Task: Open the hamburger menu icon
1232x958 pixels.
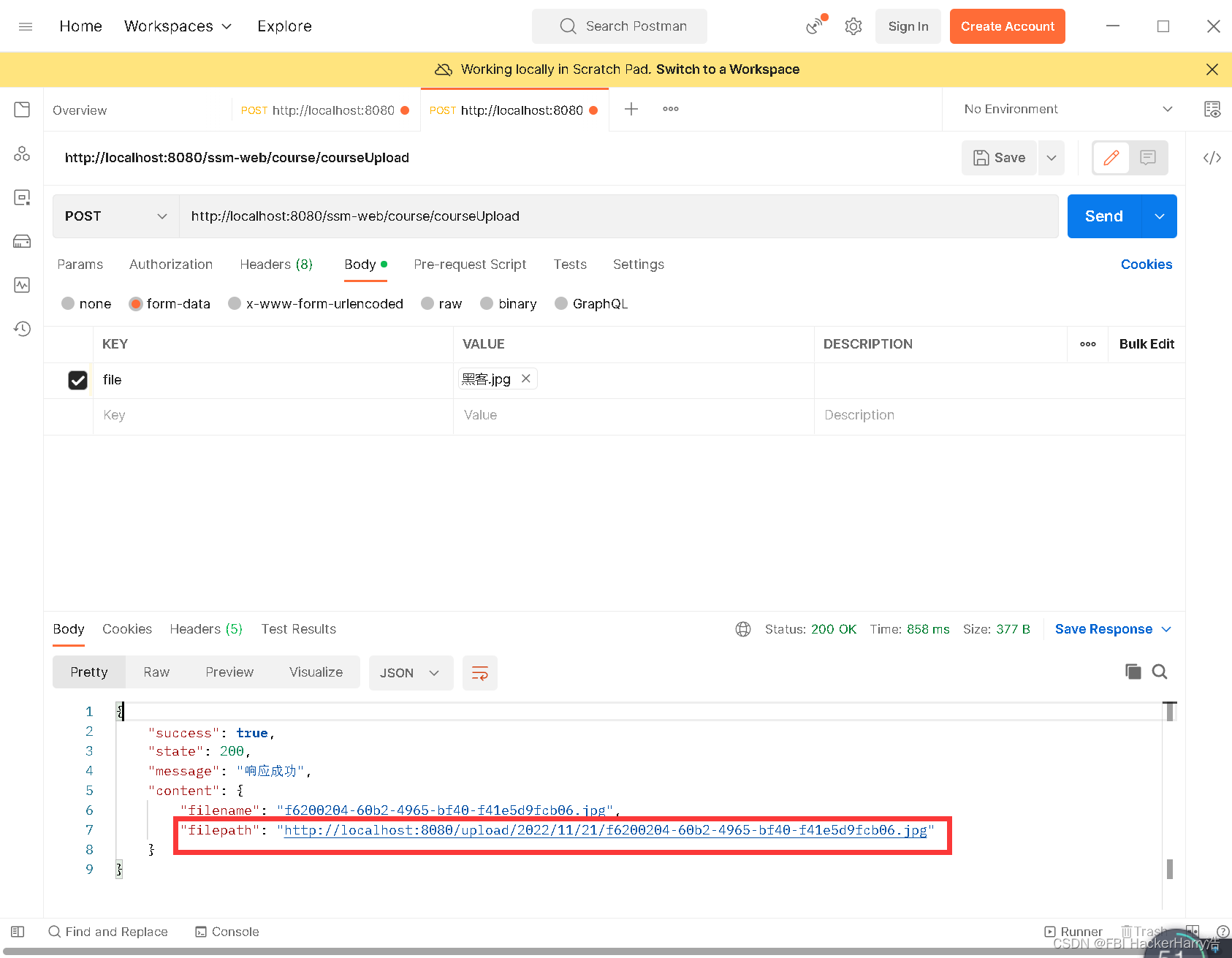Action: click(26, 26)
